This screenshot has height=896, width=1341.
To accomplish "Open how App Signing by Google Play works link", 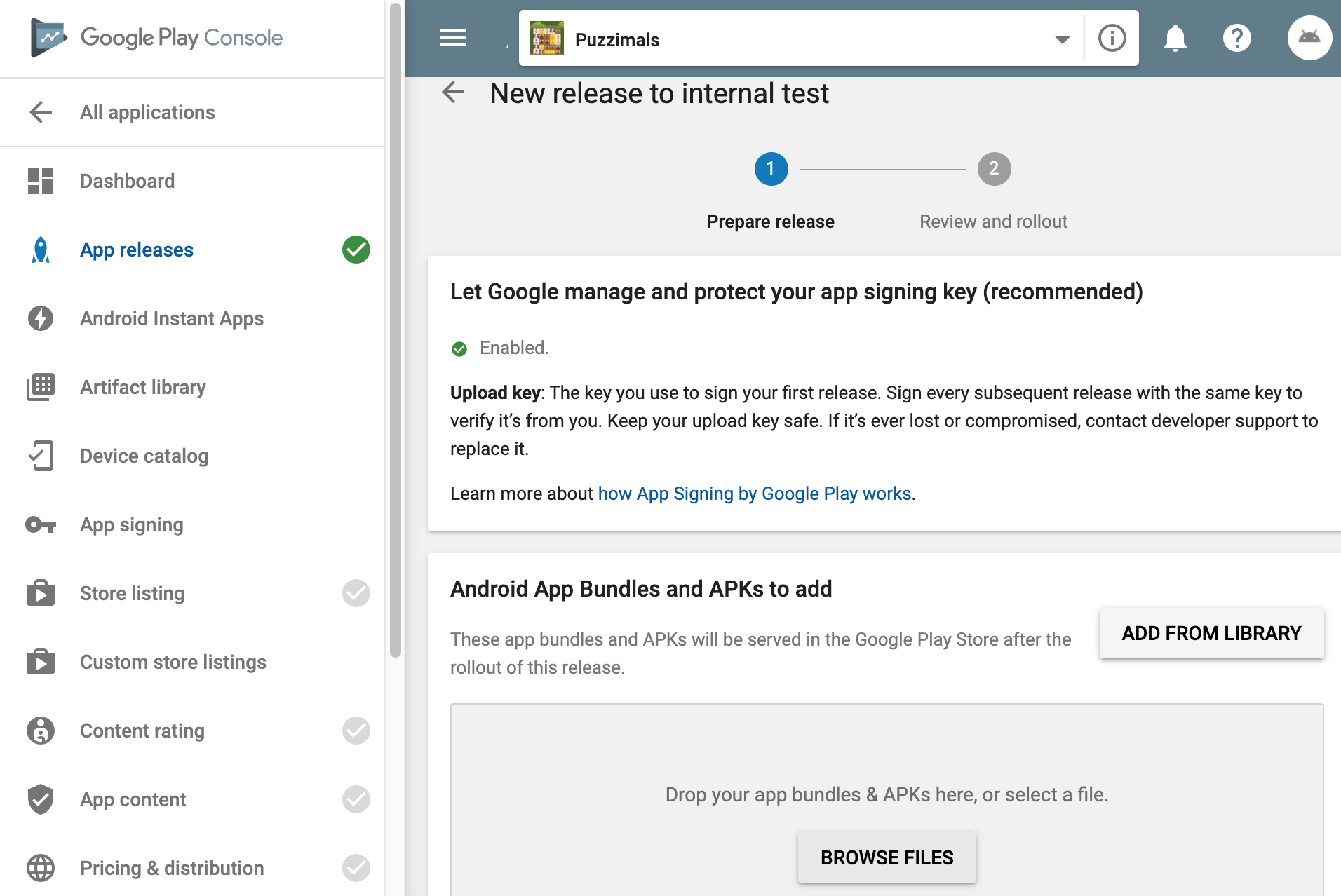I will (755, 494).
